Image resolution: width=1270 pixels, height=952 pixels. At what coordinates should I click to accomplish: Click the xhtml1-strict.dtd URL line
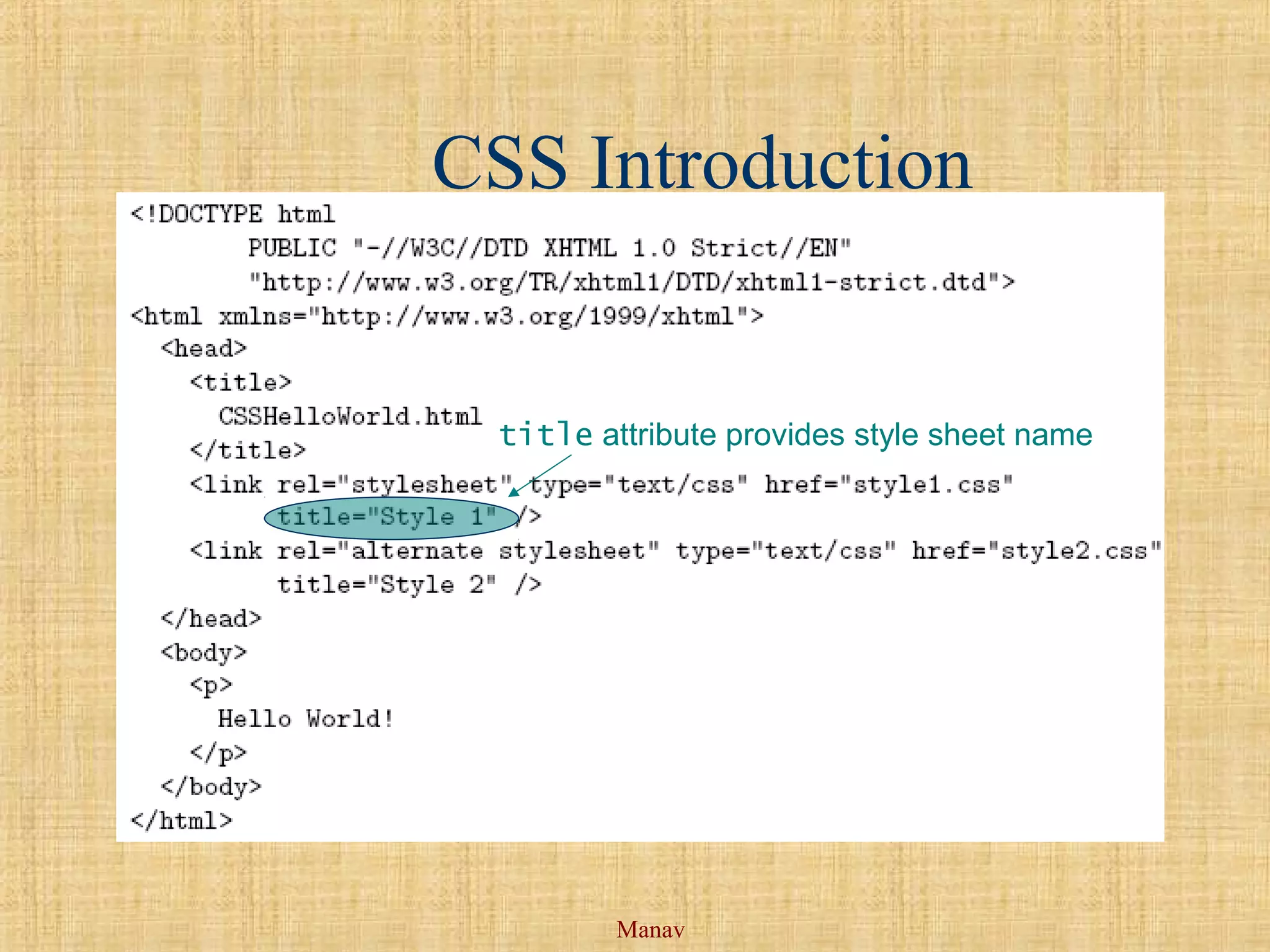pyautogui.click(x=631, y=283)
